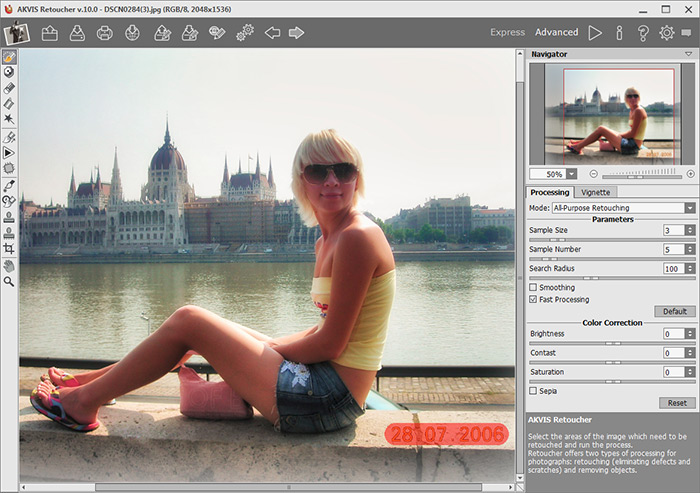This screenshot has height=493, width=700.
Task: Click the eye-and-pencil selection icon
Action: [217, 33]
